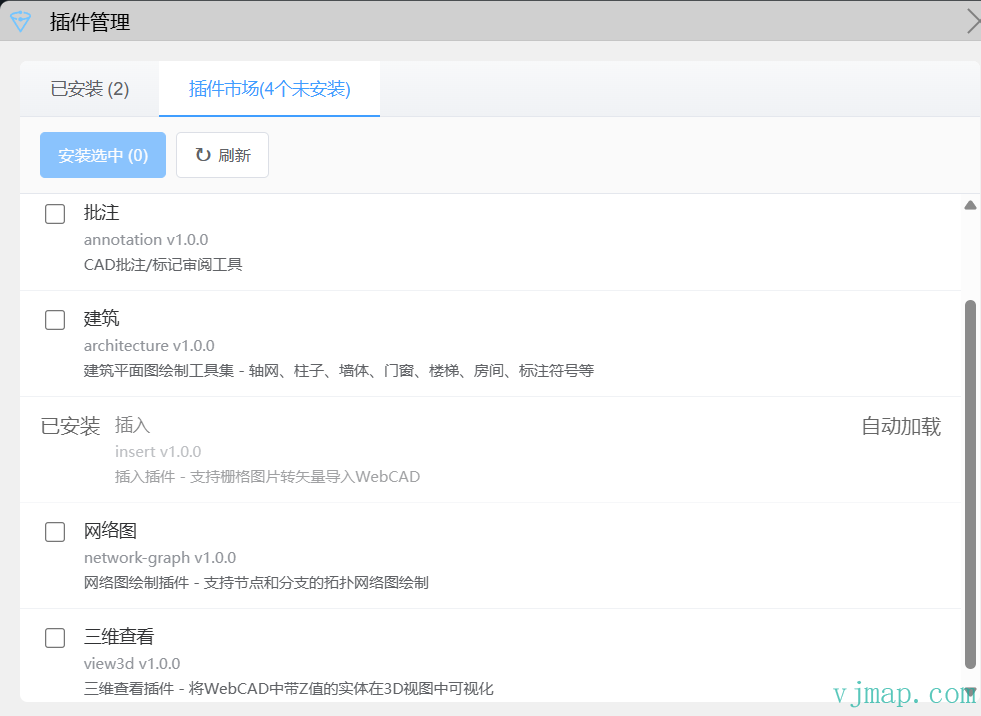Click the scroll-up arrow of plugin list
This screenshot has height=716, width=981.
click(969, 206)
